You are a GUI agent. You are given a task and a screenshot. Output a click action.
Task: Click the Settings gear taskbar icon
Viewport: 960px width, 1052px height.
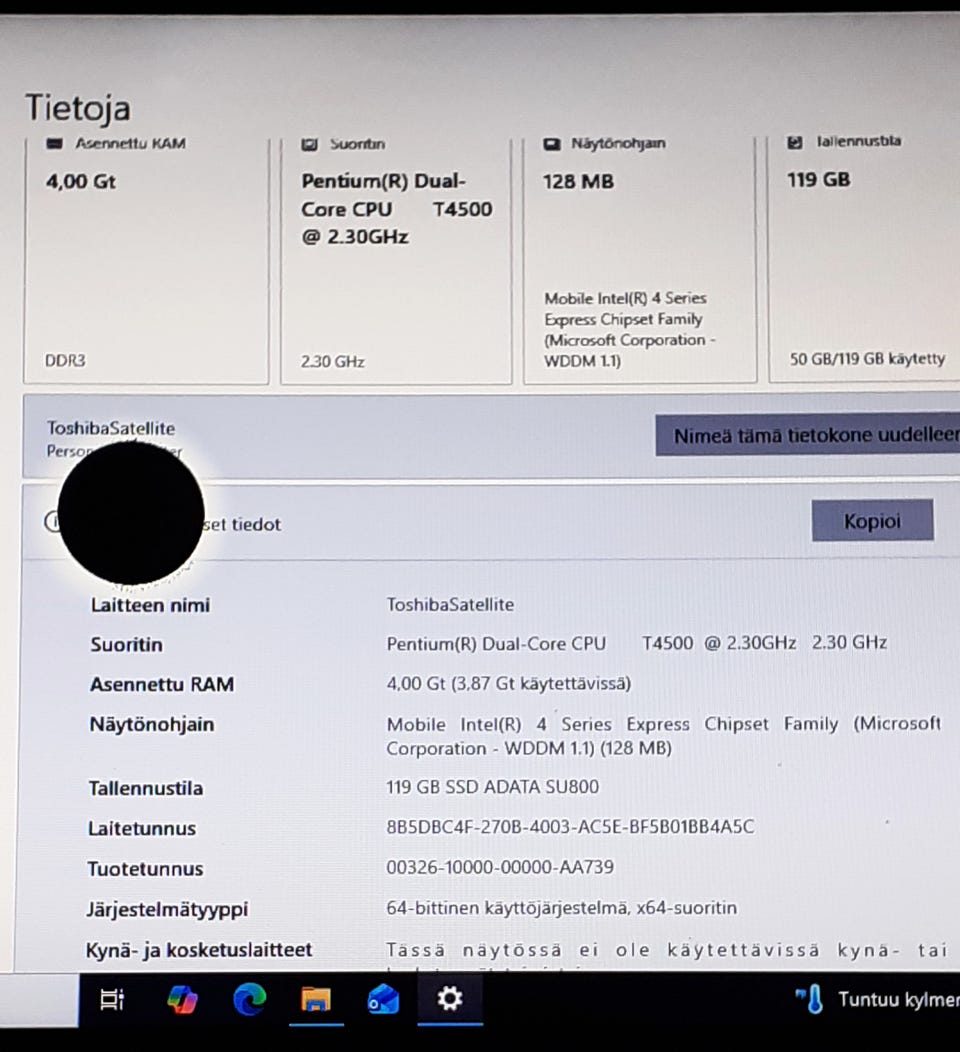449,998
